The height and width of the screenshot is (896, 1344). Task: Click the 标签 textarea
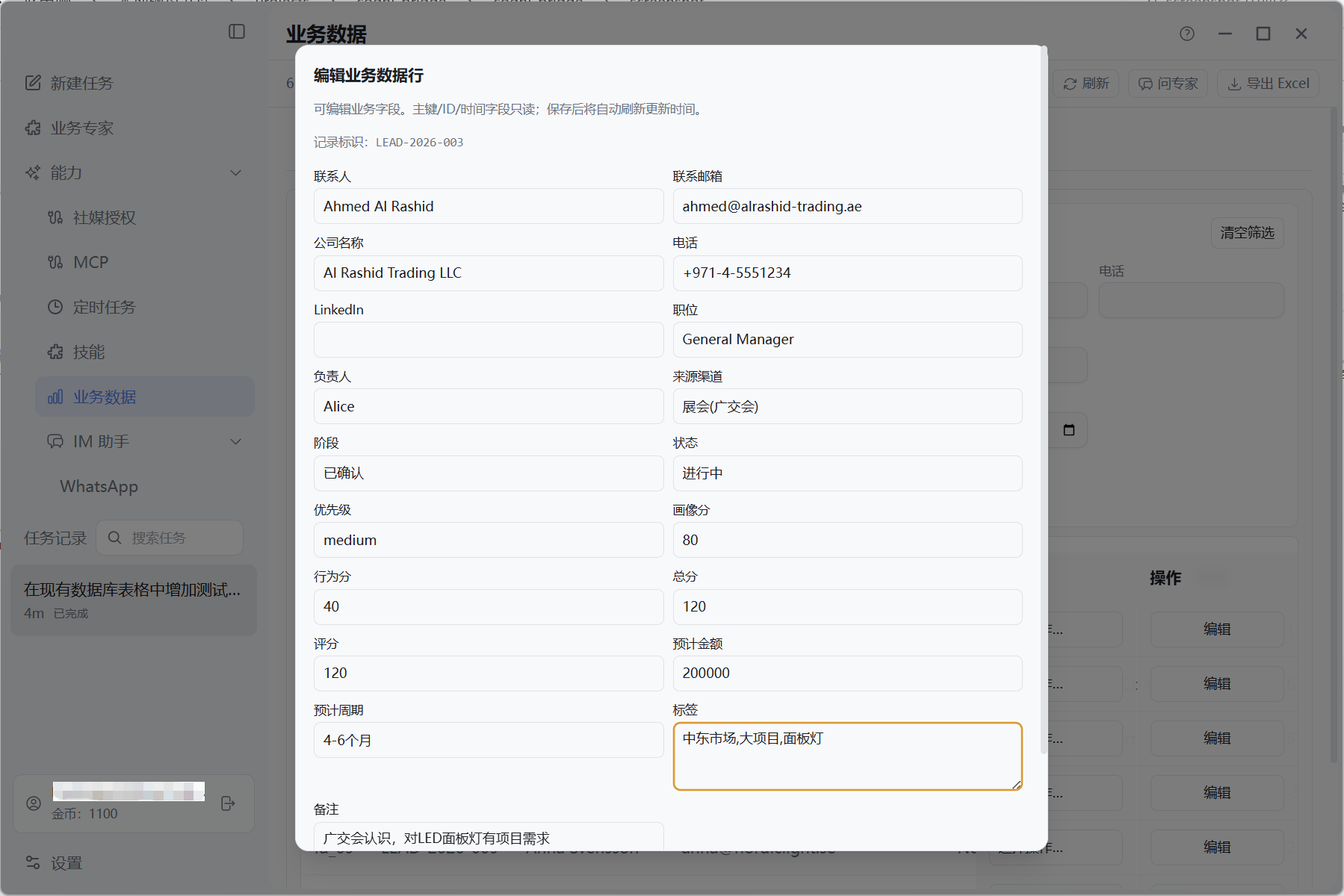pos(847,756)
